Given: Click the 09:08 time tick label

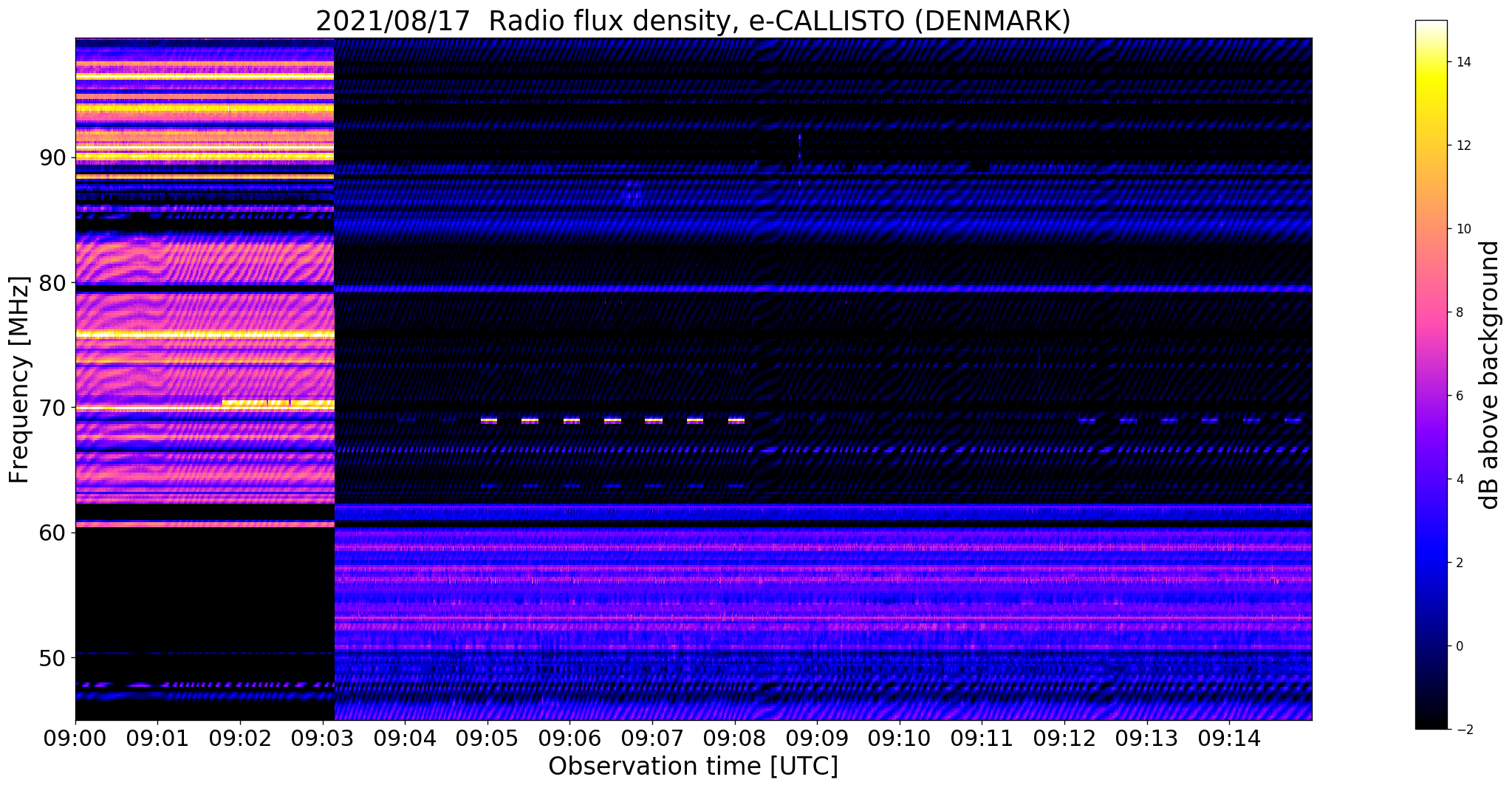Looking at the screenshot, I should 734,739.
